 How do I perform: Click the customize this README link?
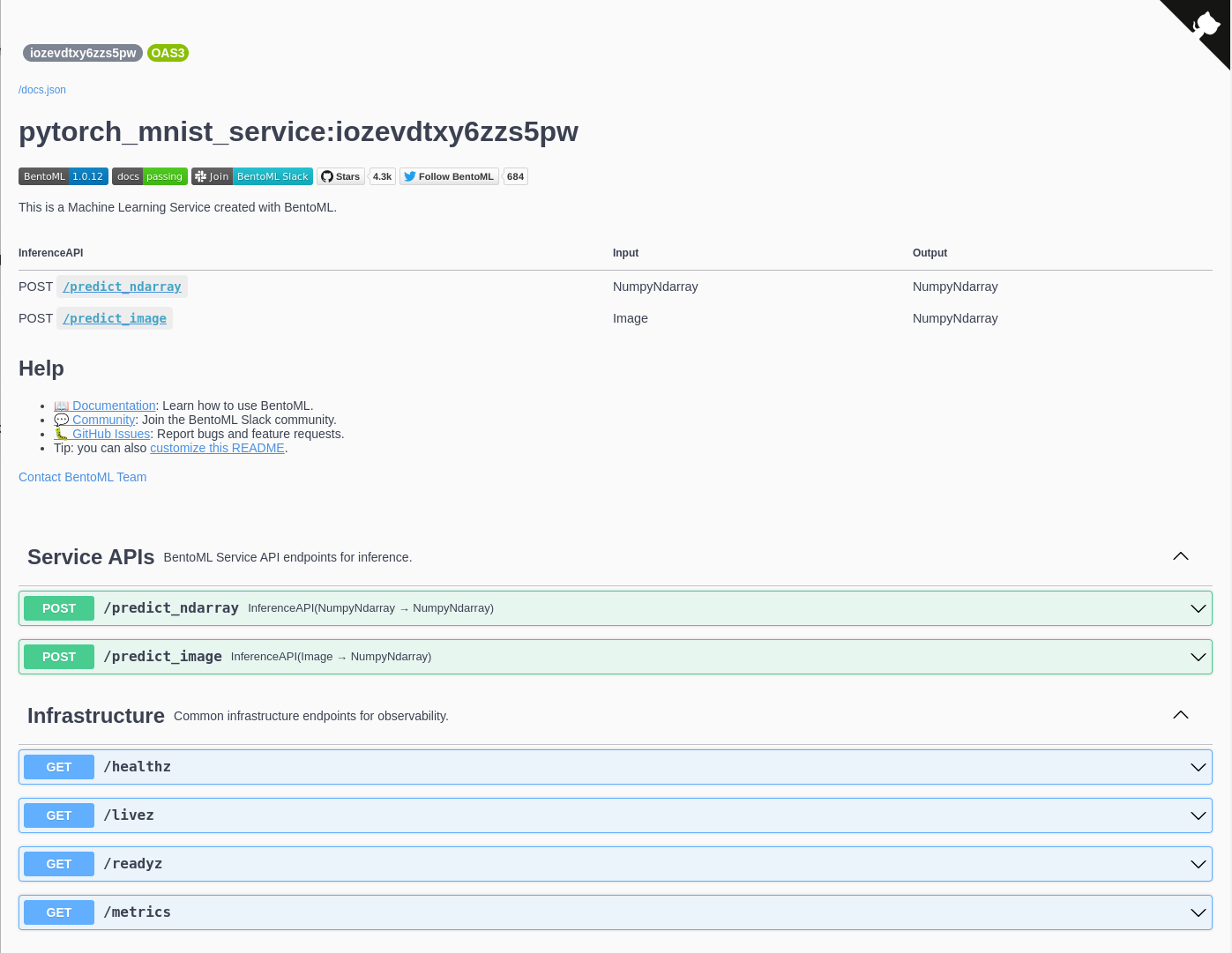pyautogui.click(x=217, y=448)
